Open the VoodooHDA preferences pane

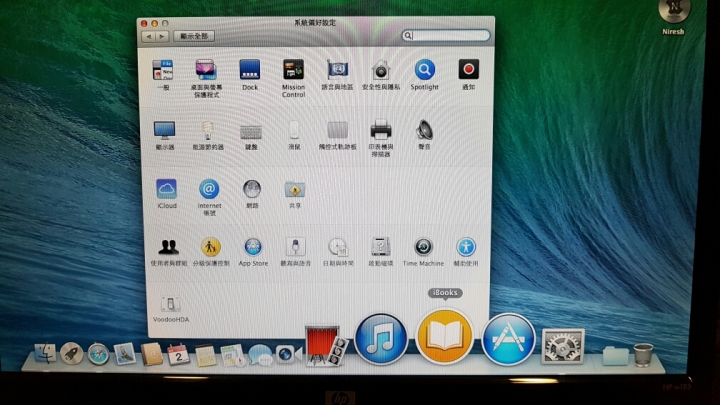point(170,304)
